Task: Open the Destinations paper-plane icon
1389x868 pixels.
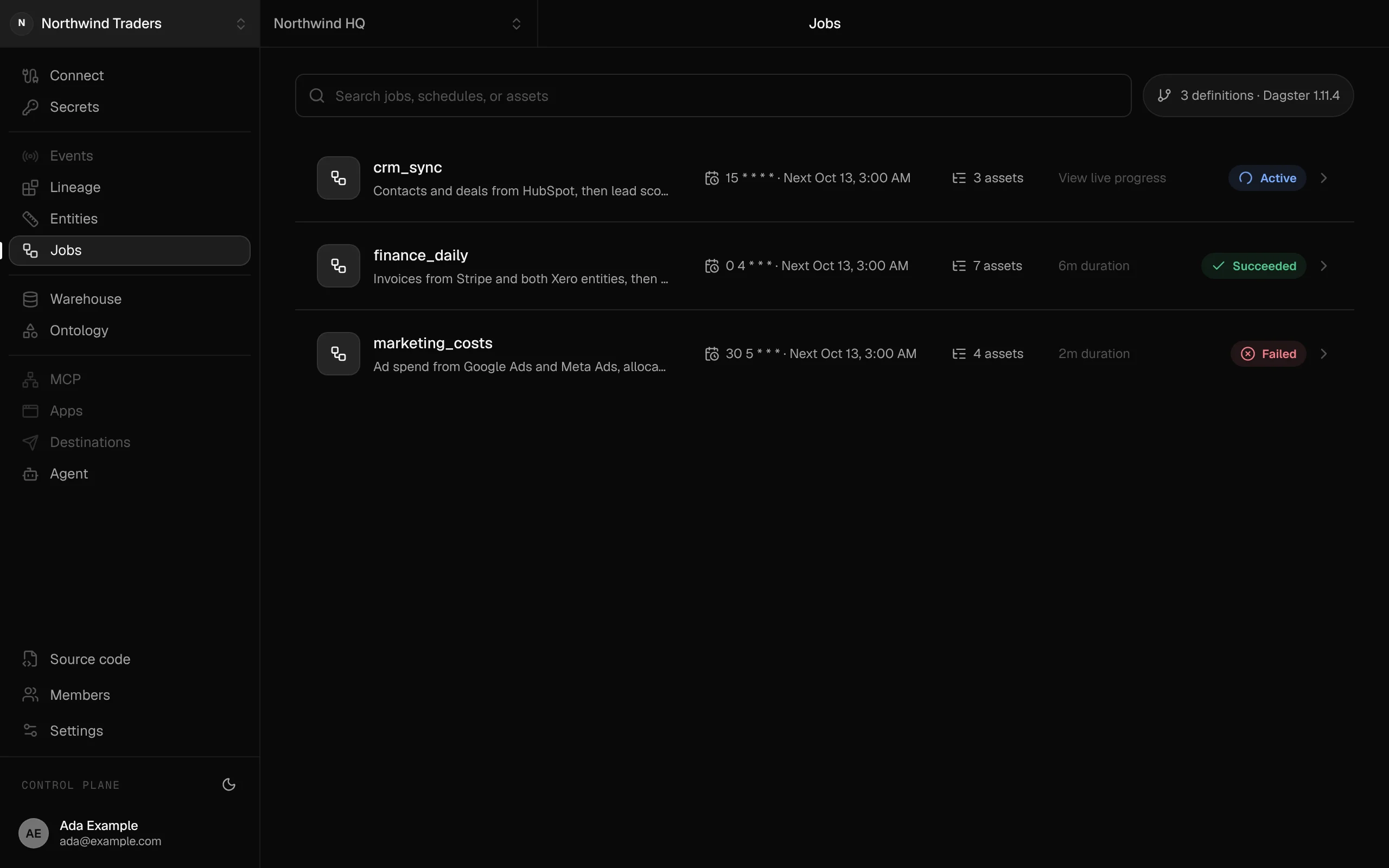Action: (x=30, y=443)
